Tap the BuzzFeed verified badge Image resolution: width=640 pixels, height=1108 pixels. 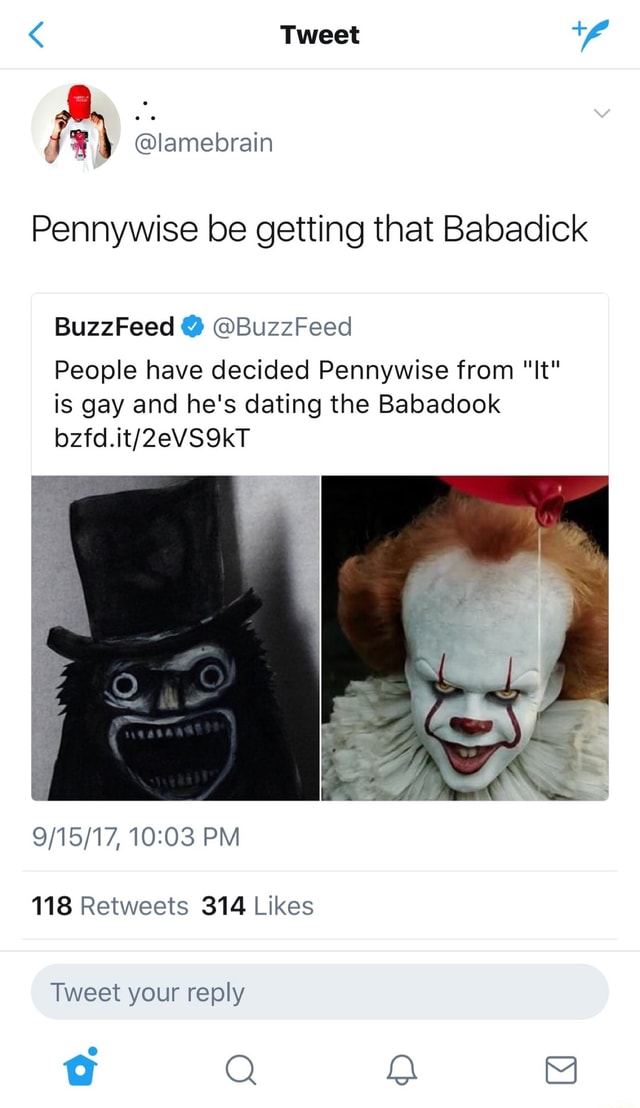[191, 327]
